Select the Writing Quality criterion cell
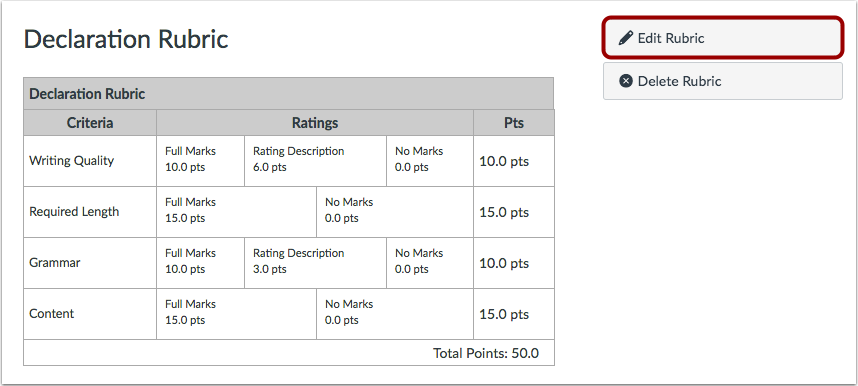The width and height of the screenshot is (858, 386). (90, 161)
